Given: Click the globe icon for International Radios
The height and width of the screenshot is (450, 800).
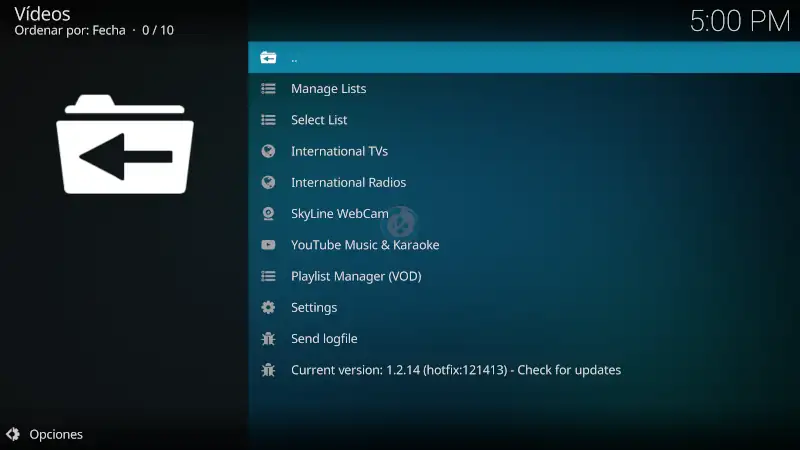Looking at the screenshot, I should click(x=268, y=182).
